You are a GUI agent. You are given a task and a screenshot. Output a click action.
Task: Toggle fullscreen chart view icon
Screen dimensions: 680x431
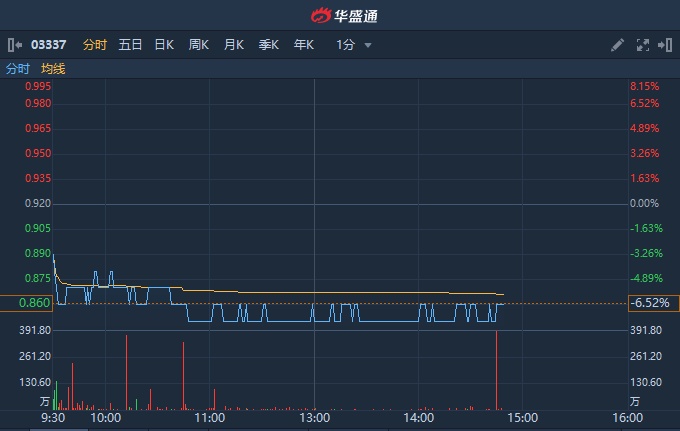click(x=643, y=45)
